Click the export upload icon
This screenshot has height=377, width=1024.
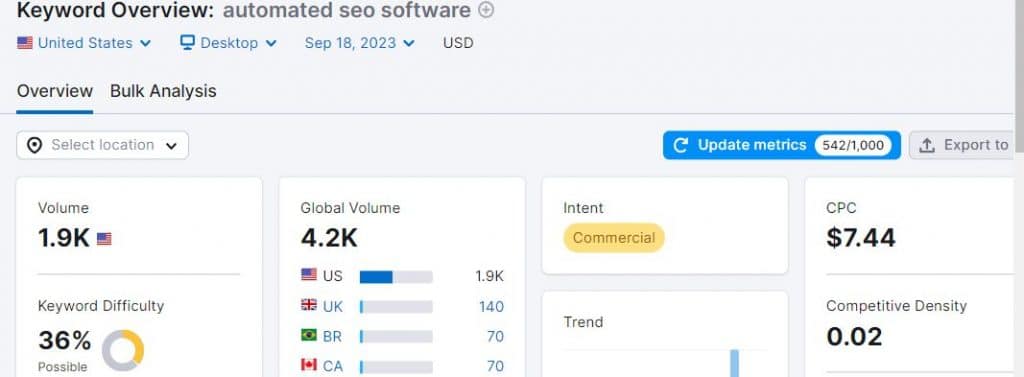[x=927, y=146]
